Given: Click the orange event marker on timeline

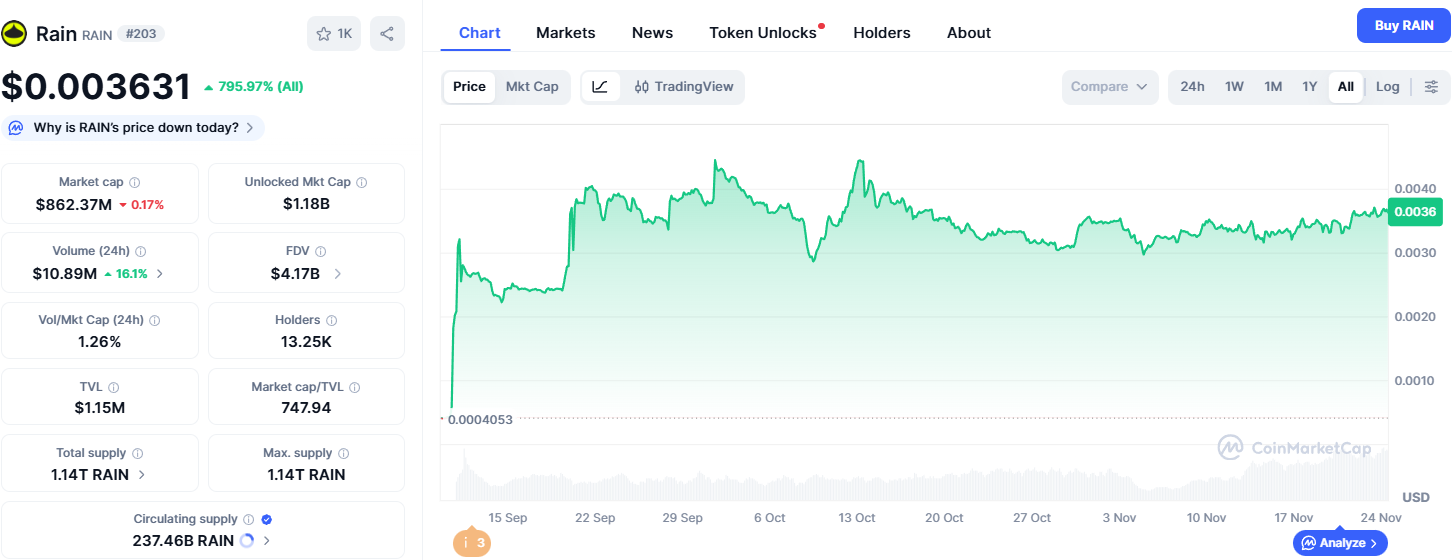Looking at the screenshot, I should pyautogui.click(x=471, y=543).
